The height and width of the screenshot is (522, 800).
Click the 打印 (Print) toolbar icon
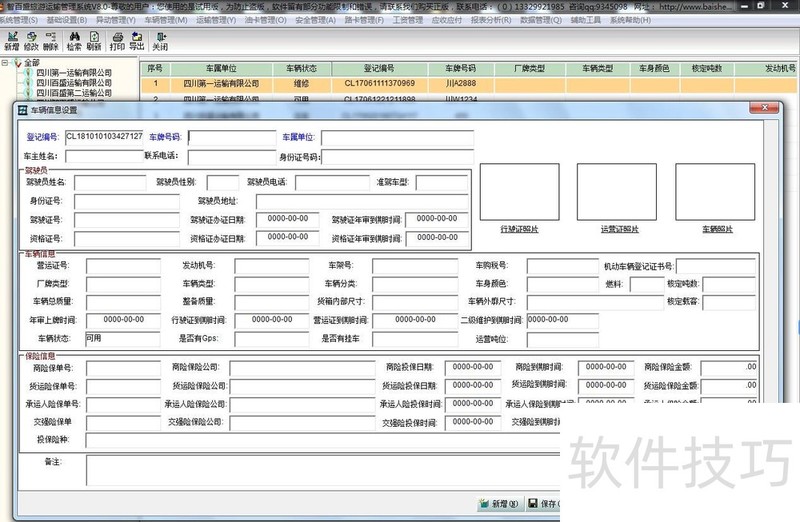[117, 41]
